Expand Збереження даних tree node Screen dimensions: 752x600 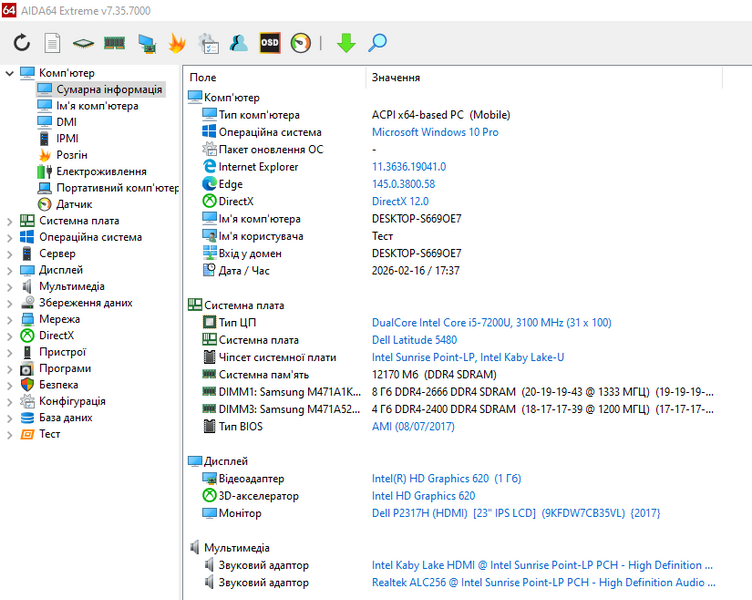[9, 304]
